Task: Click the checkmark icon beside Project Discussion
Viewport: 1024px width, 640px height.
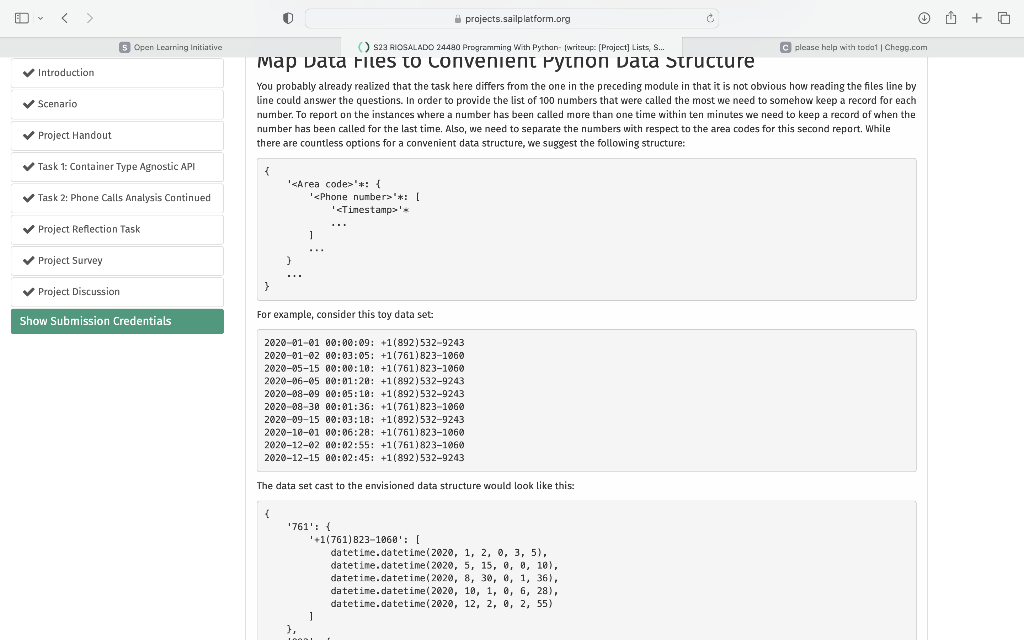Action: click(28, 292)
